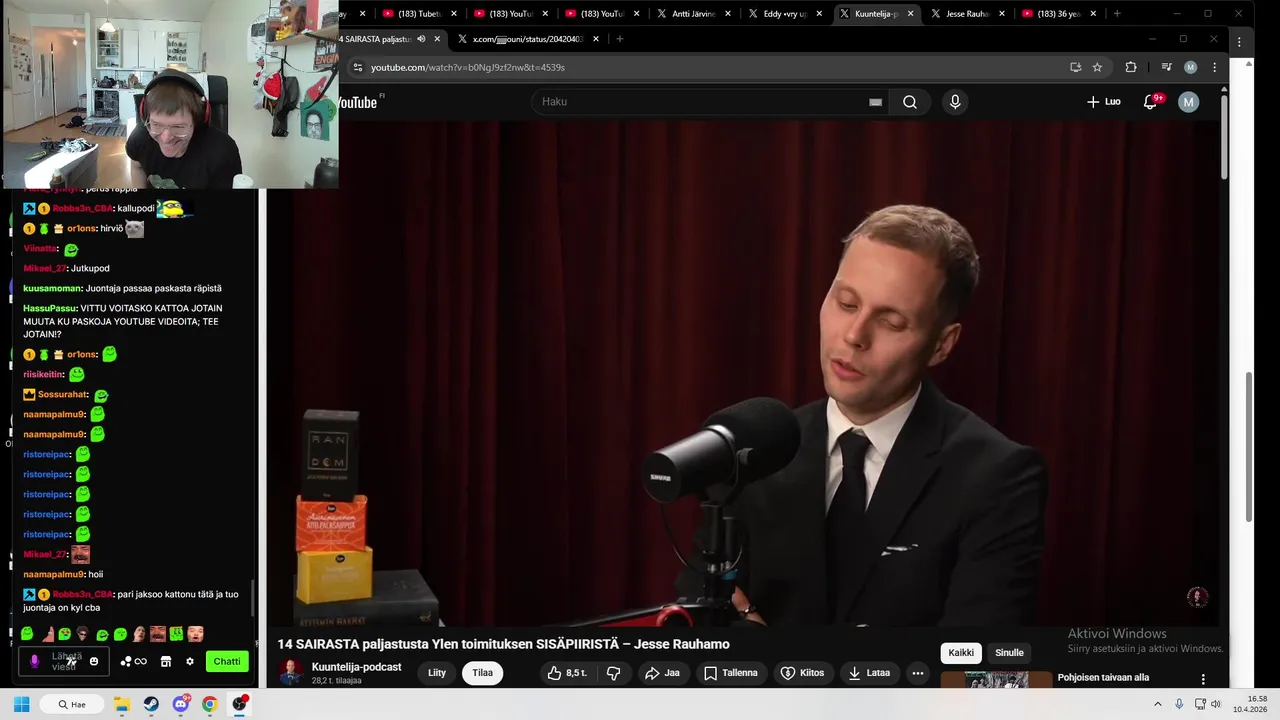Open a new tab in front window
Screen dimensions: 1280x720
620,39
